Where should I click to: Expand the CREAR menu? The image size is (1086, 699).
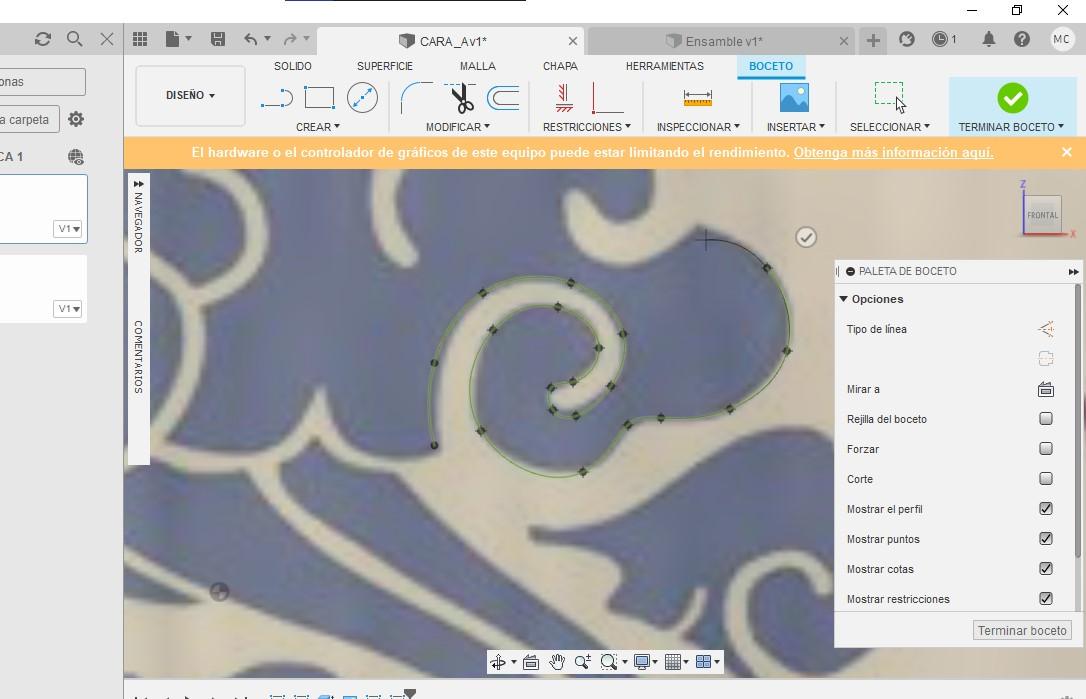click(318, 127)
